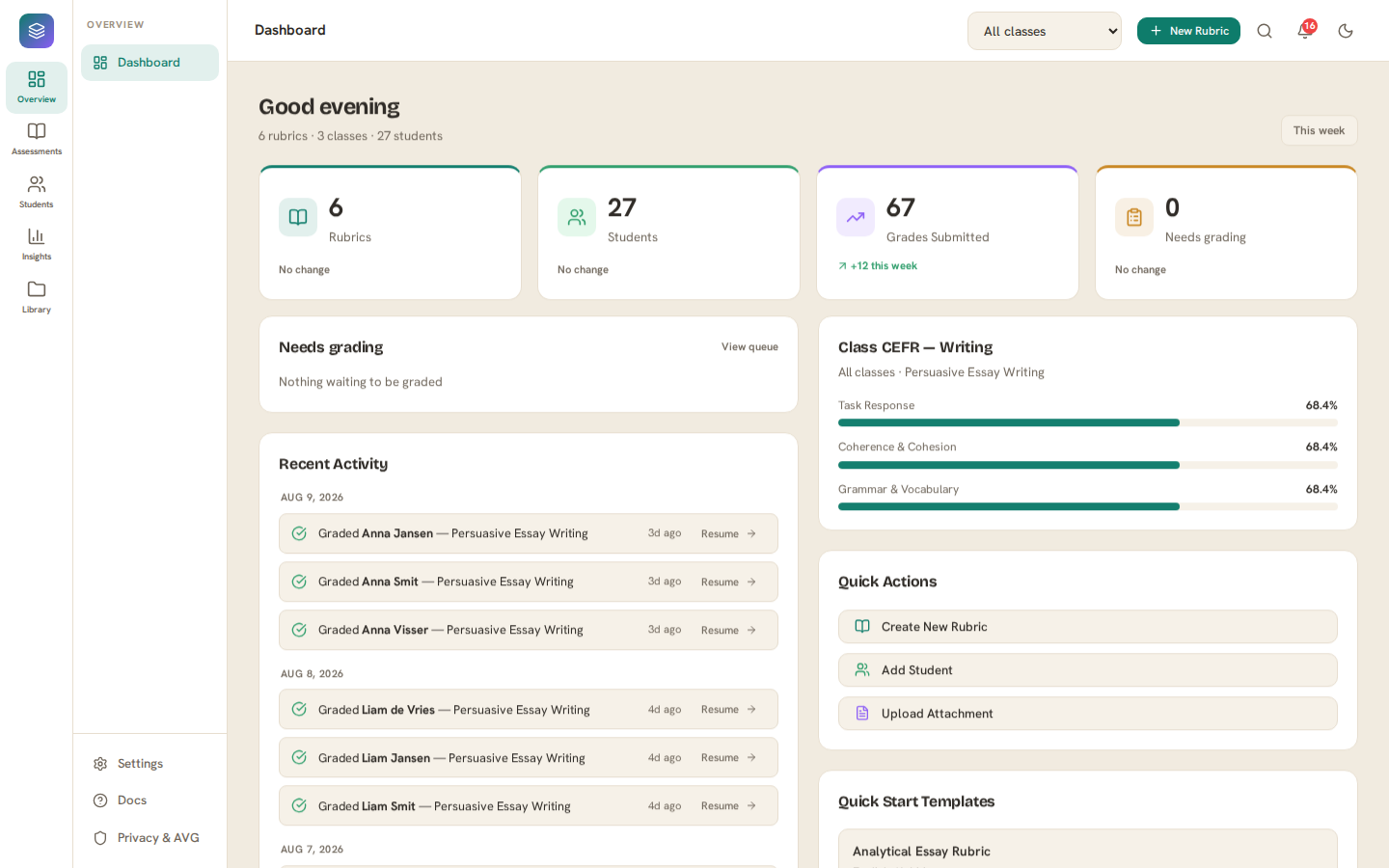Click the check icon on Anna Smit row
This screenshot has height=868, width=1389.
click(x=299, y=582)
